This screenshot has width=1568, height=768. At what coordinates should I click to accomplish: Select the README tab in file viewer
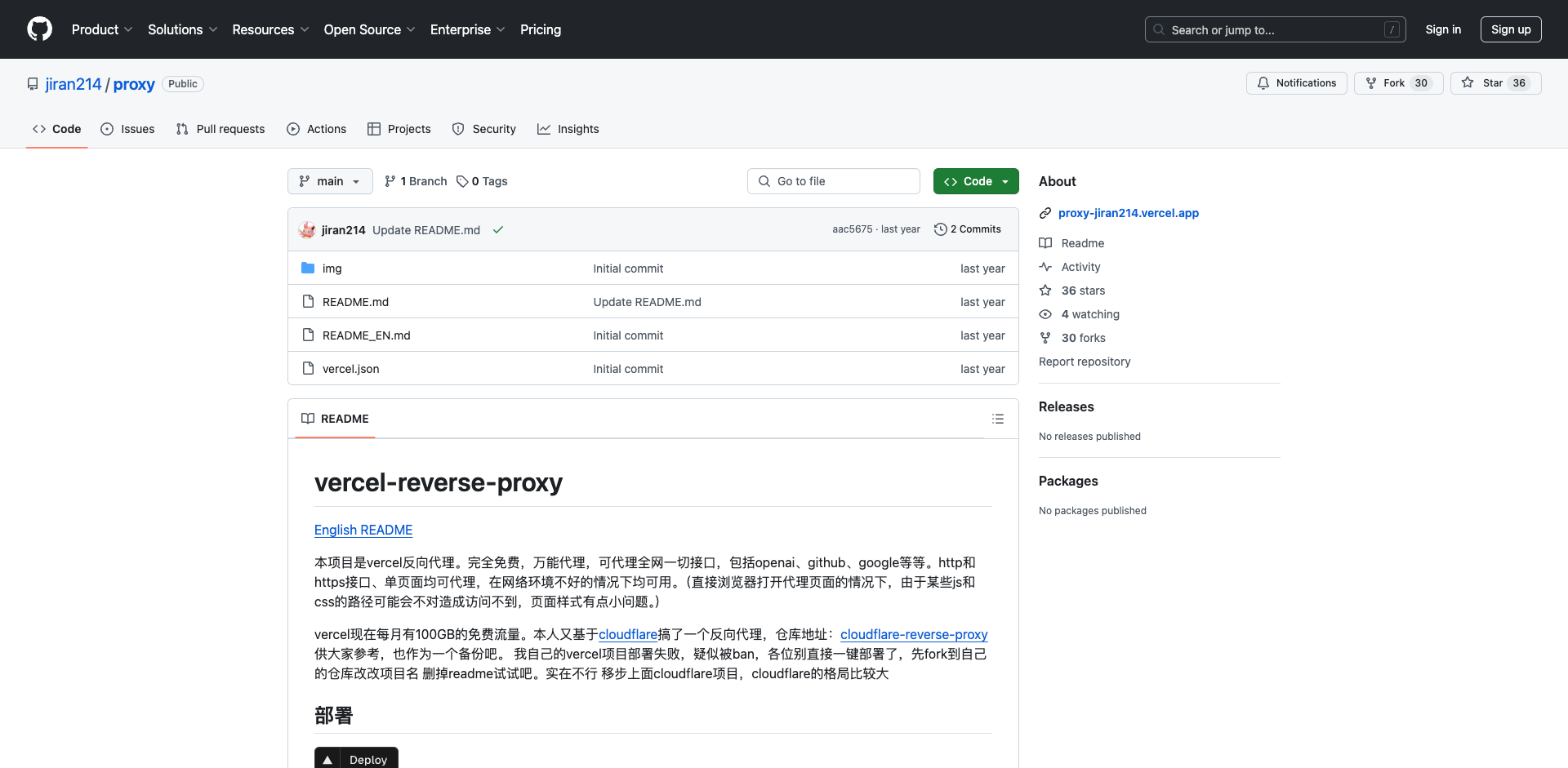point(335,419)
